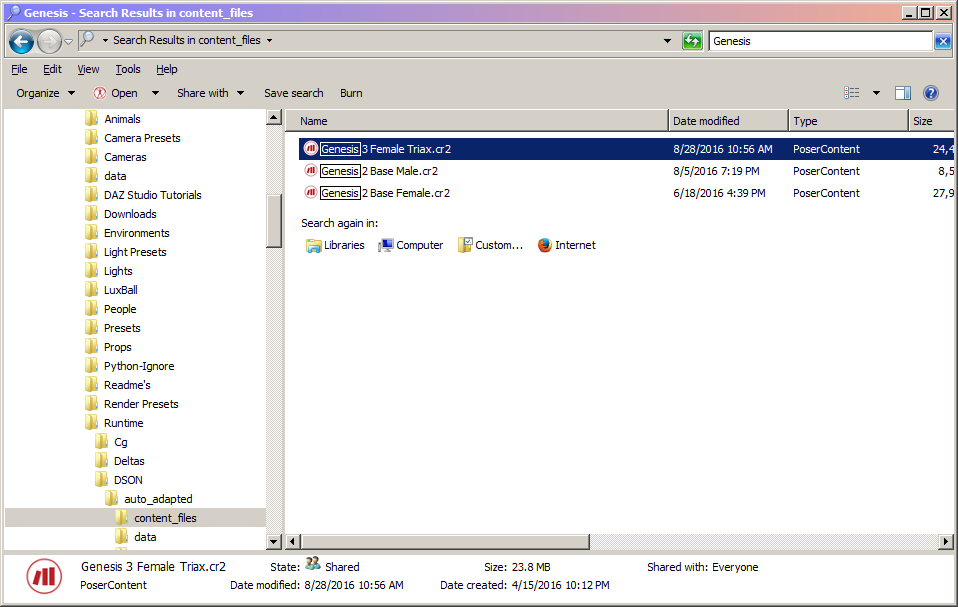Search again in Libraries
958x607 pixels.
(335, 245)
